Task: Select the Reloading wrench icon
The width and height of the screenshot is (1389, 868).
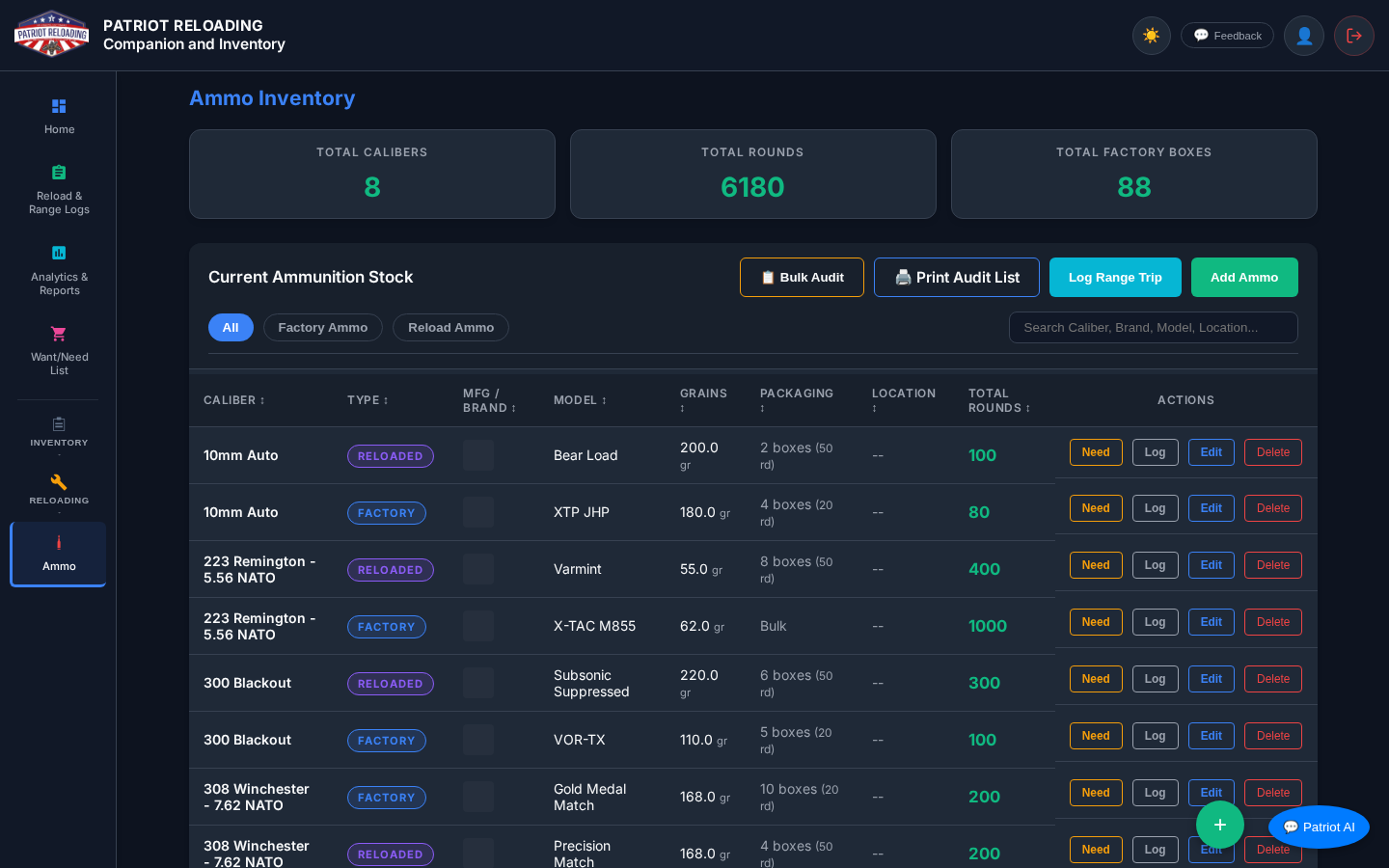Action: click(59, 482)
